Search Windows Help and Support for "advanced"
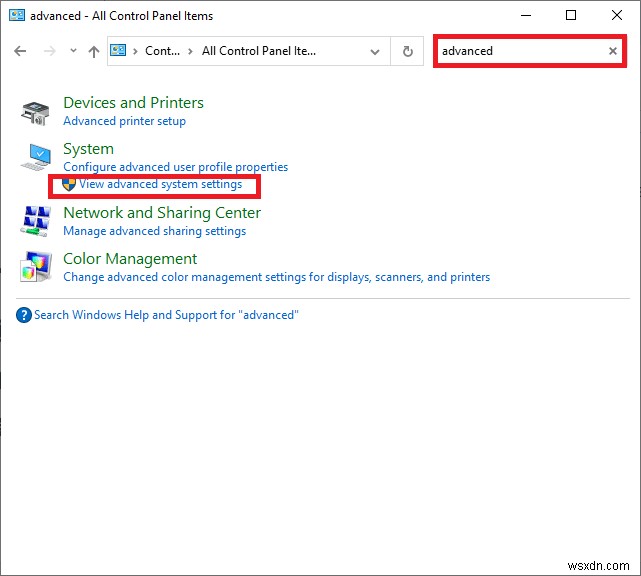 point(166,315)
